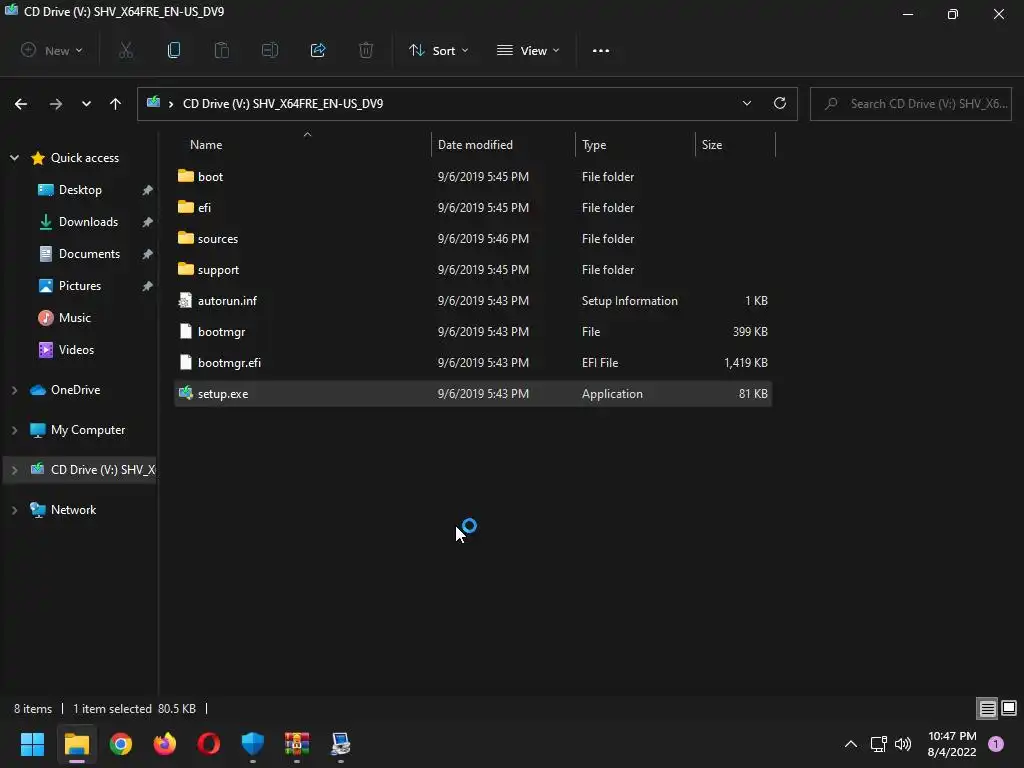Expand the Network tree node
The image size is (1024, 768).
pos(14,510)
